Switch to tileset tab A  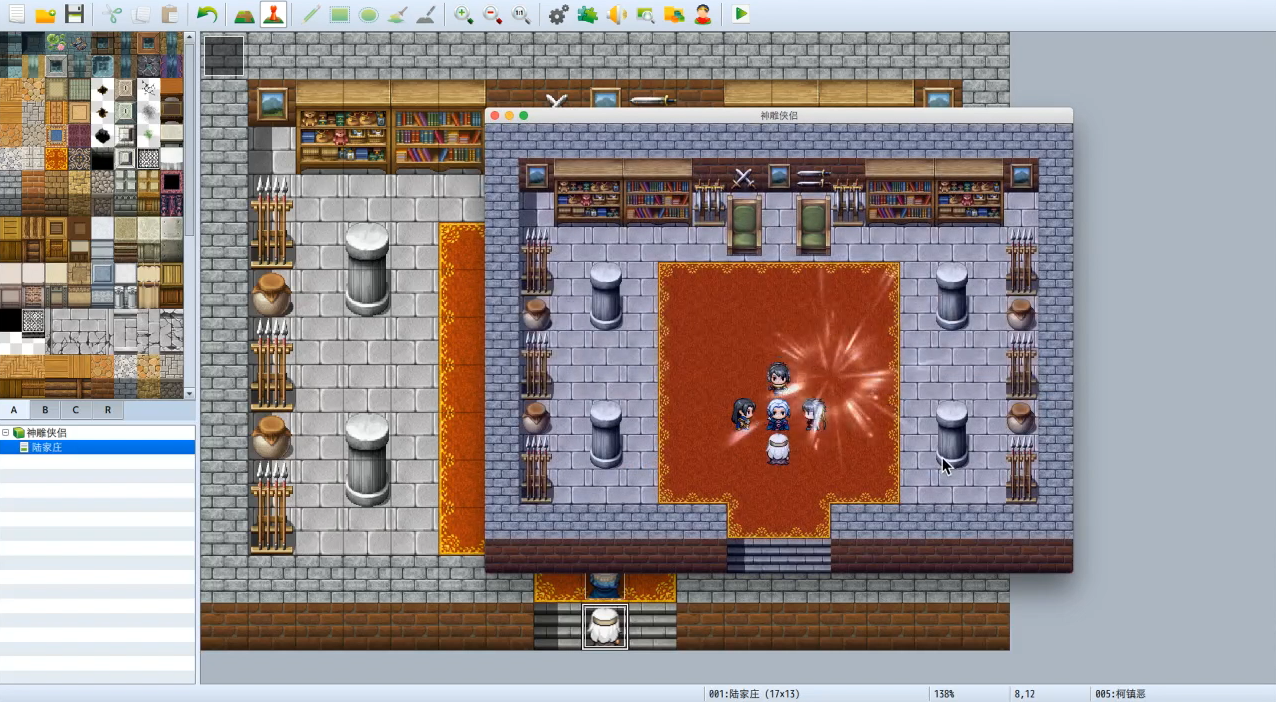click(14, 410)
